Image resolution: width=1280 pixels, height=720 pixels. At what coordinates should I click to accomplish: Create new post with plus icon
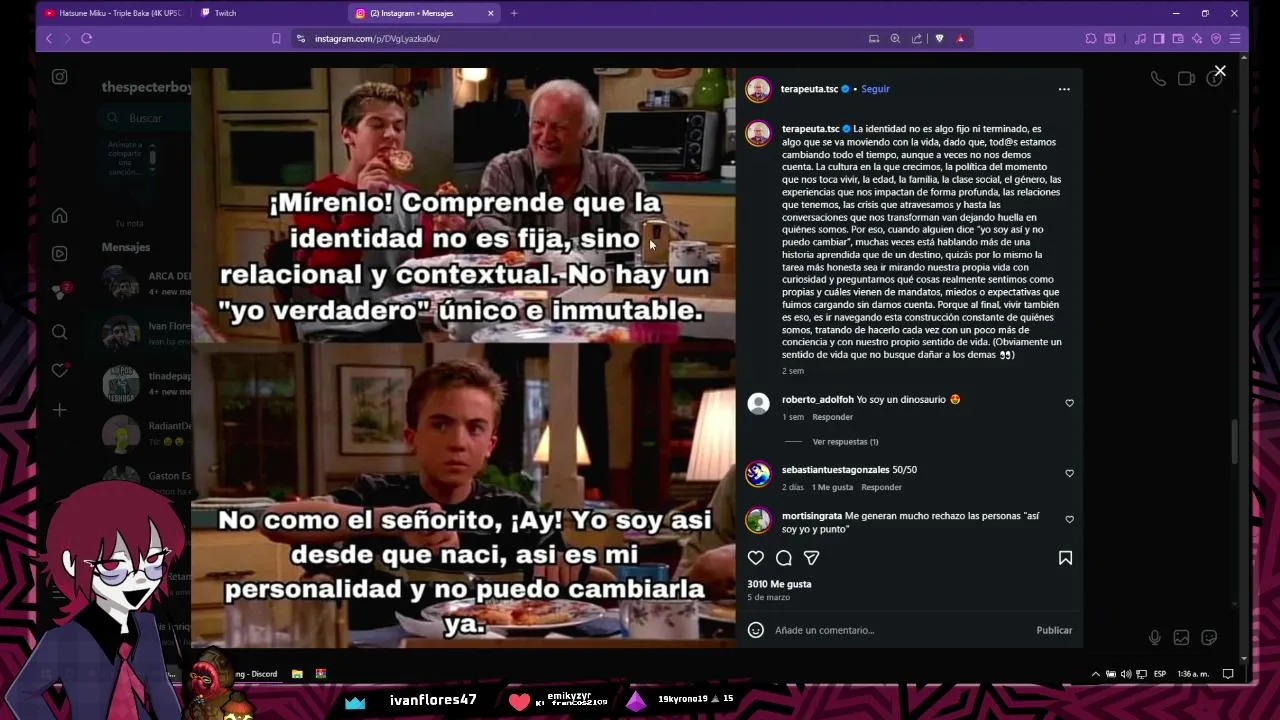pos(60,410)
